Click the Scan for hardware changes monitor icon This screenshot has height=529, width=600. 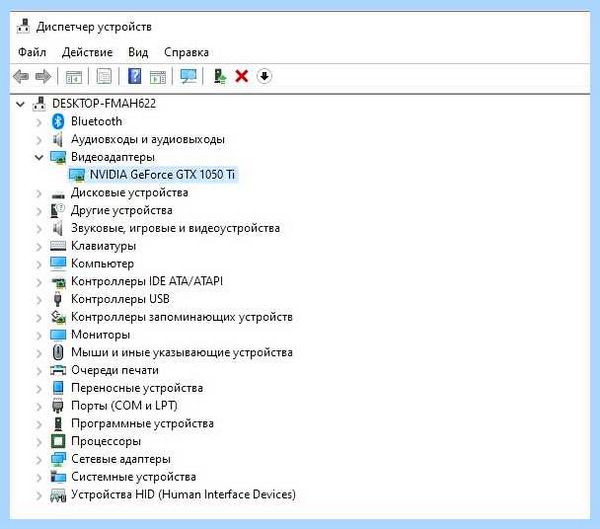click(188, 76)
